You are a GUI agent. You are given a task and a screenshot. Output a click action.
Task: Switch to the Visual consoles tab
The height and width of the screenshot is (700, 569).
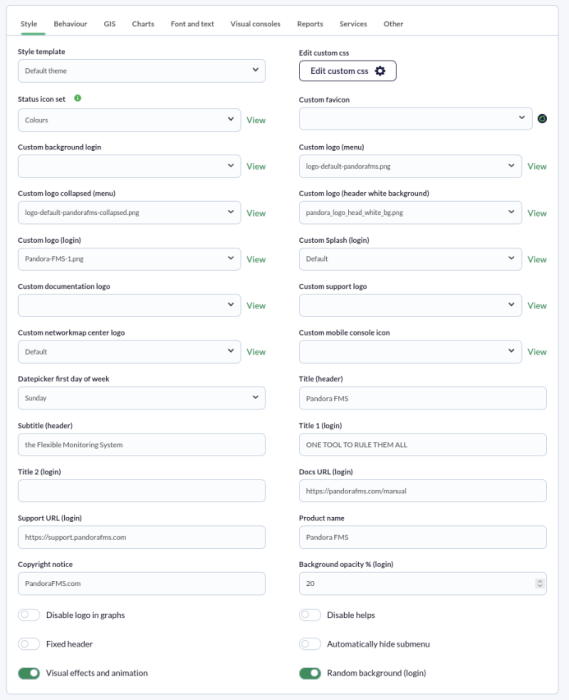click(x=255, y=24)
